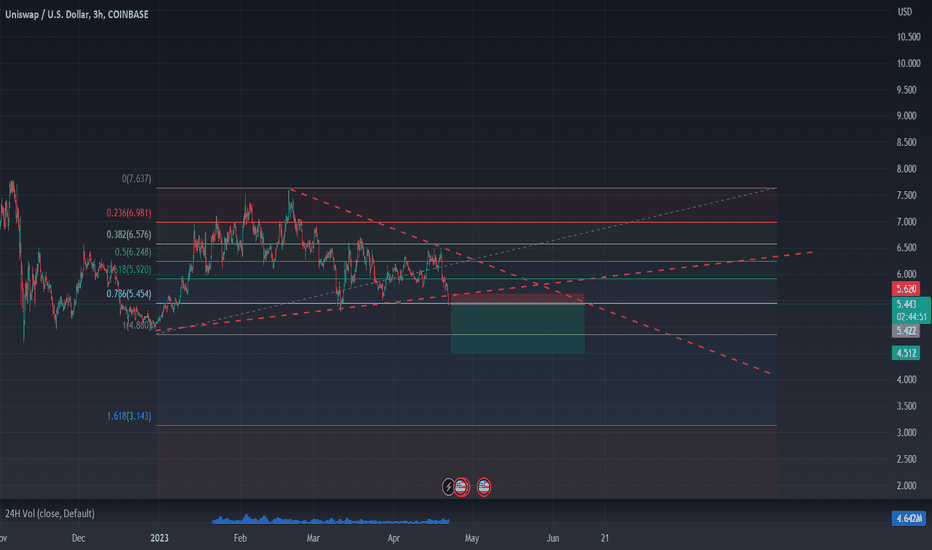Select the gray 5.422 price tag
Image resolution: width=932 pixels, height=550 pixels.
tap(906, 331)
